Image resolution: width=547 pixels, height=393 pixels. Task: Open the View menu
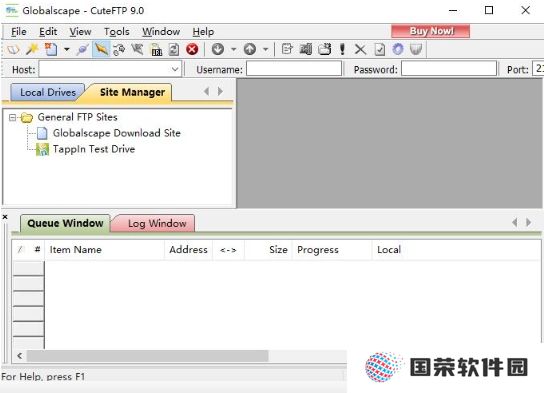(80, 32)
